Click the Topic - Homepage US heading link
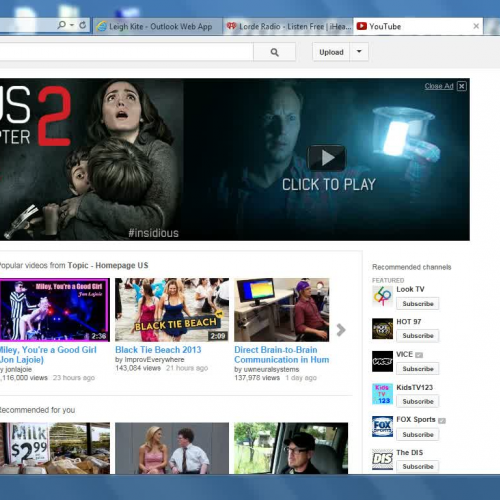 coord(108,265)
